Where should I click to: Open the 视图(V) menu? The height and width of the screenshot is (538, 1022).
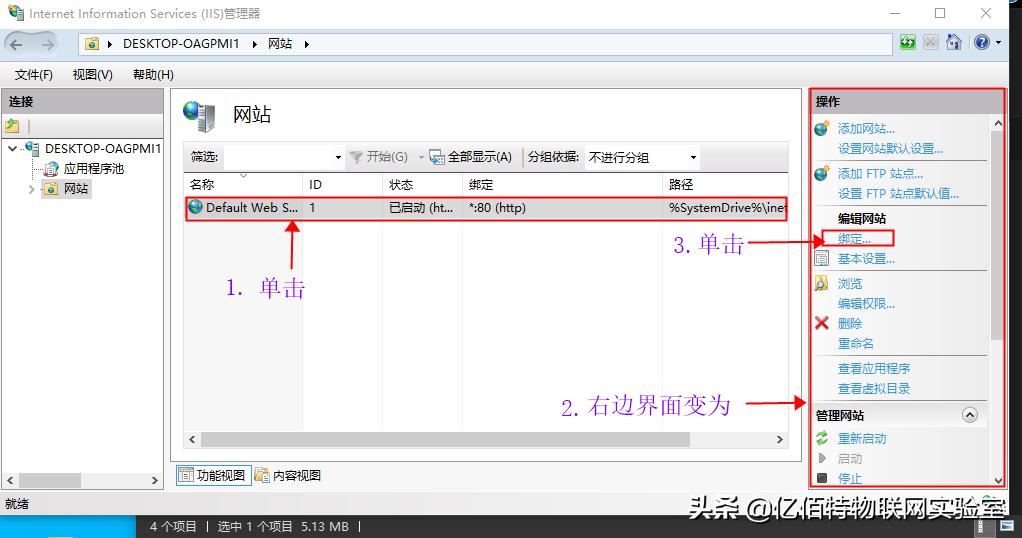pos(92,75)
